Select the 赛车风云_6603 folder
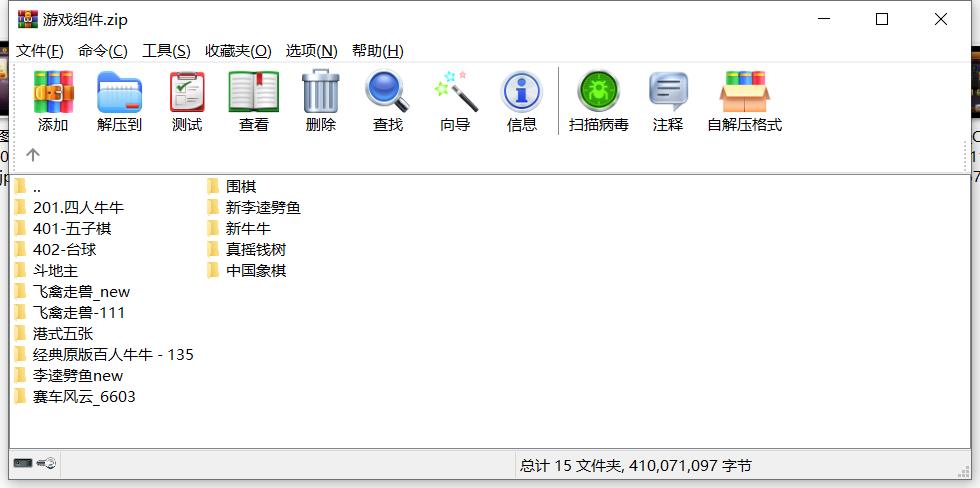 84,396
